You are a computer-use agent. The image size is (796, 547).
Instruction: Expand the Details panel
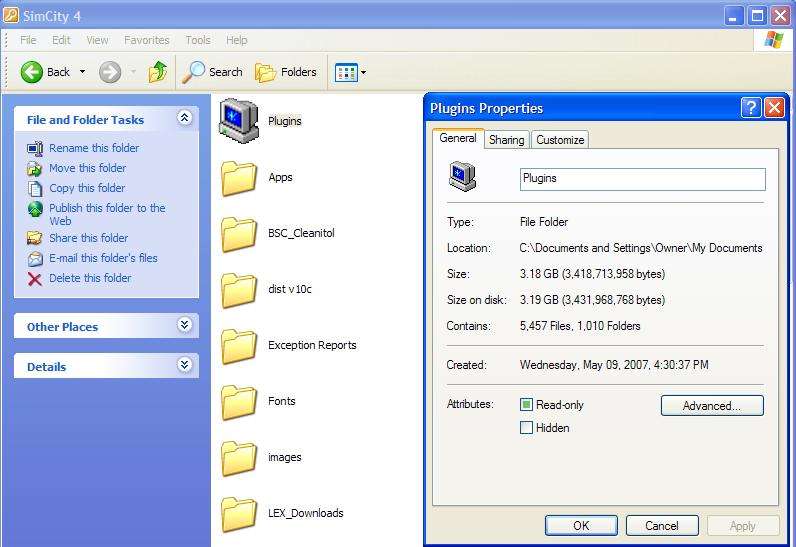click(185, 365)
